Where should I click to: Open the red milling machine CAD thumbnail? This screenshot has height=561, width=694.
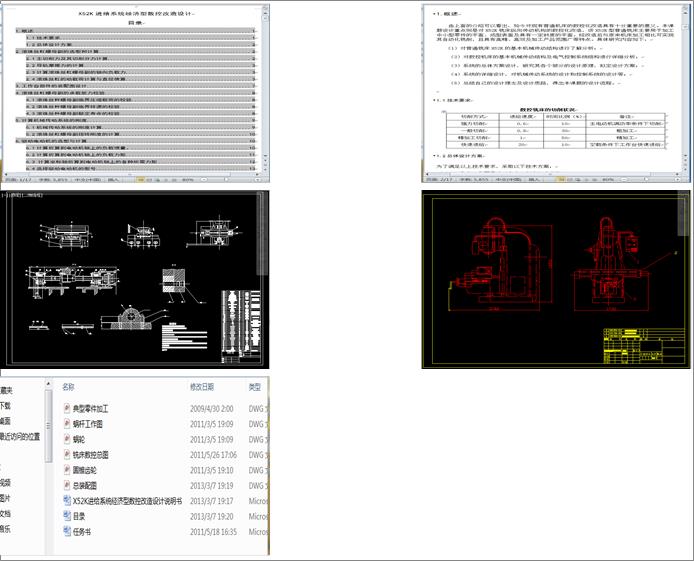tap(556, 279)
